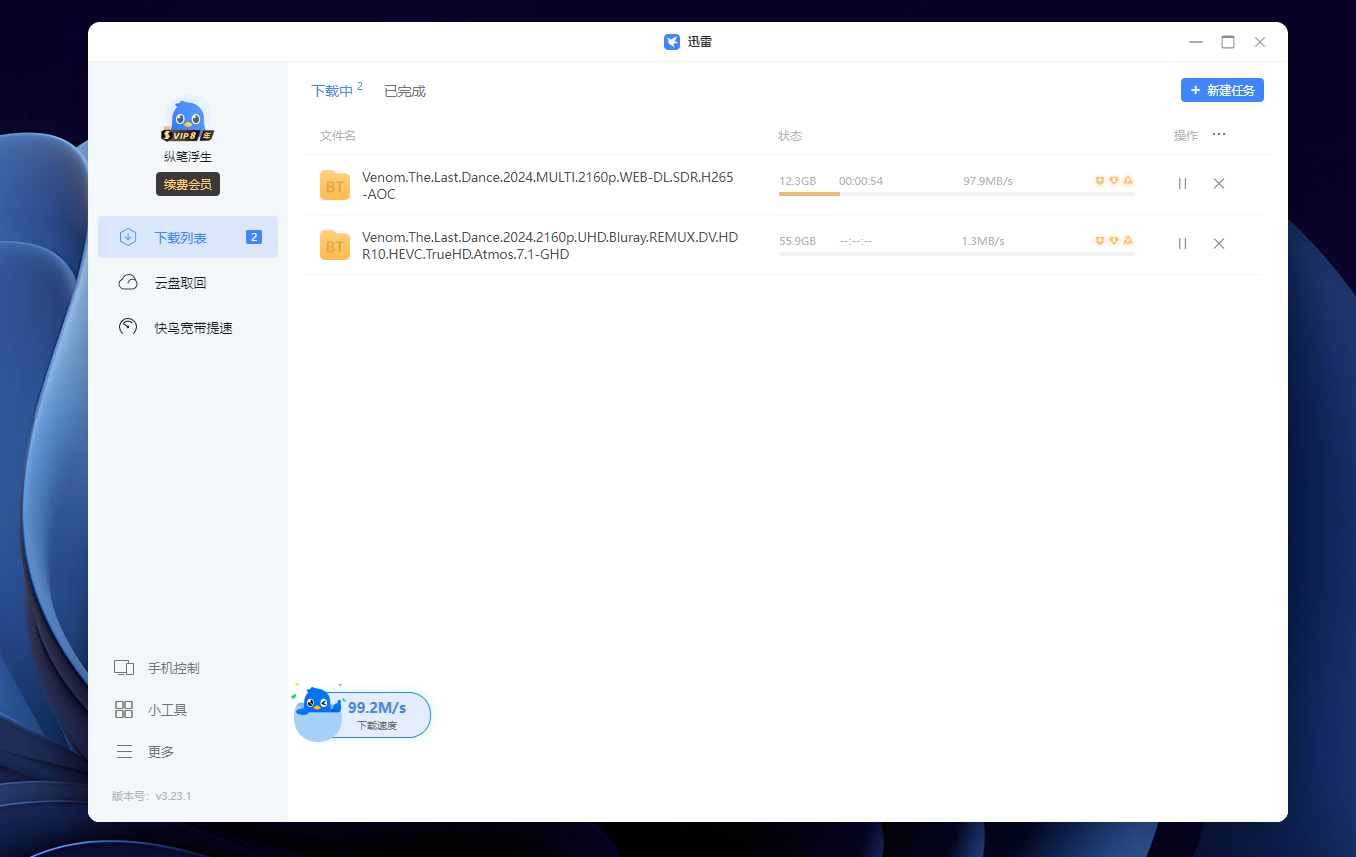Click the 00:00:54 remaining time
This screenshot has height=857, width=1356.
click(x=861, y=181)
